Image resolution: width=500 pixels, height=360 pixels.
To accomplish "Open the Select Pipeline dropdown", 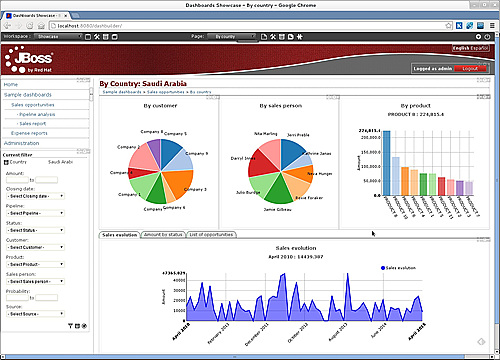I will tap(35, 213).
